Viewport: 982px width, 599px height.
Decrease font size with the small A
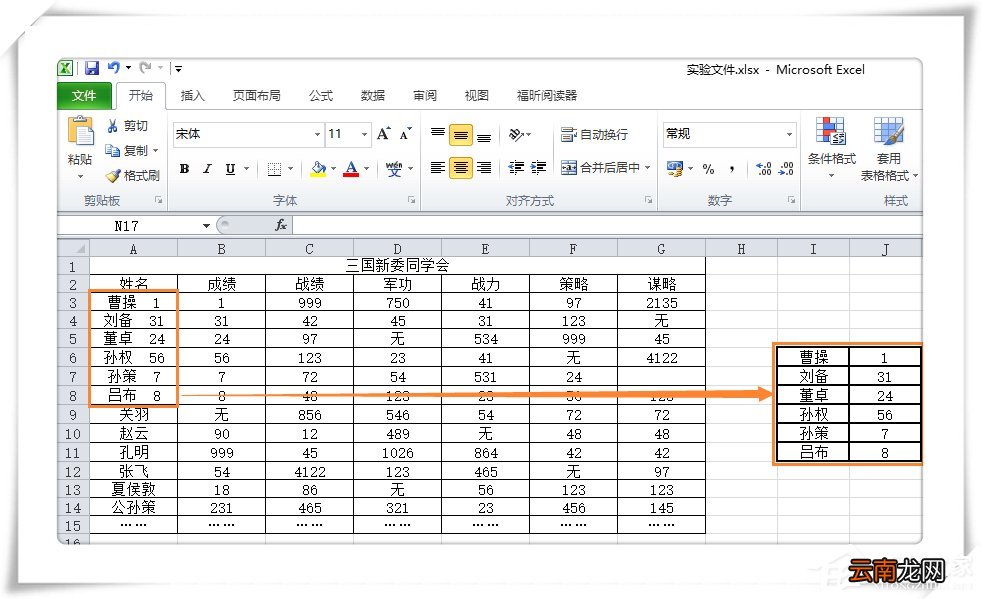pos(405,133)
